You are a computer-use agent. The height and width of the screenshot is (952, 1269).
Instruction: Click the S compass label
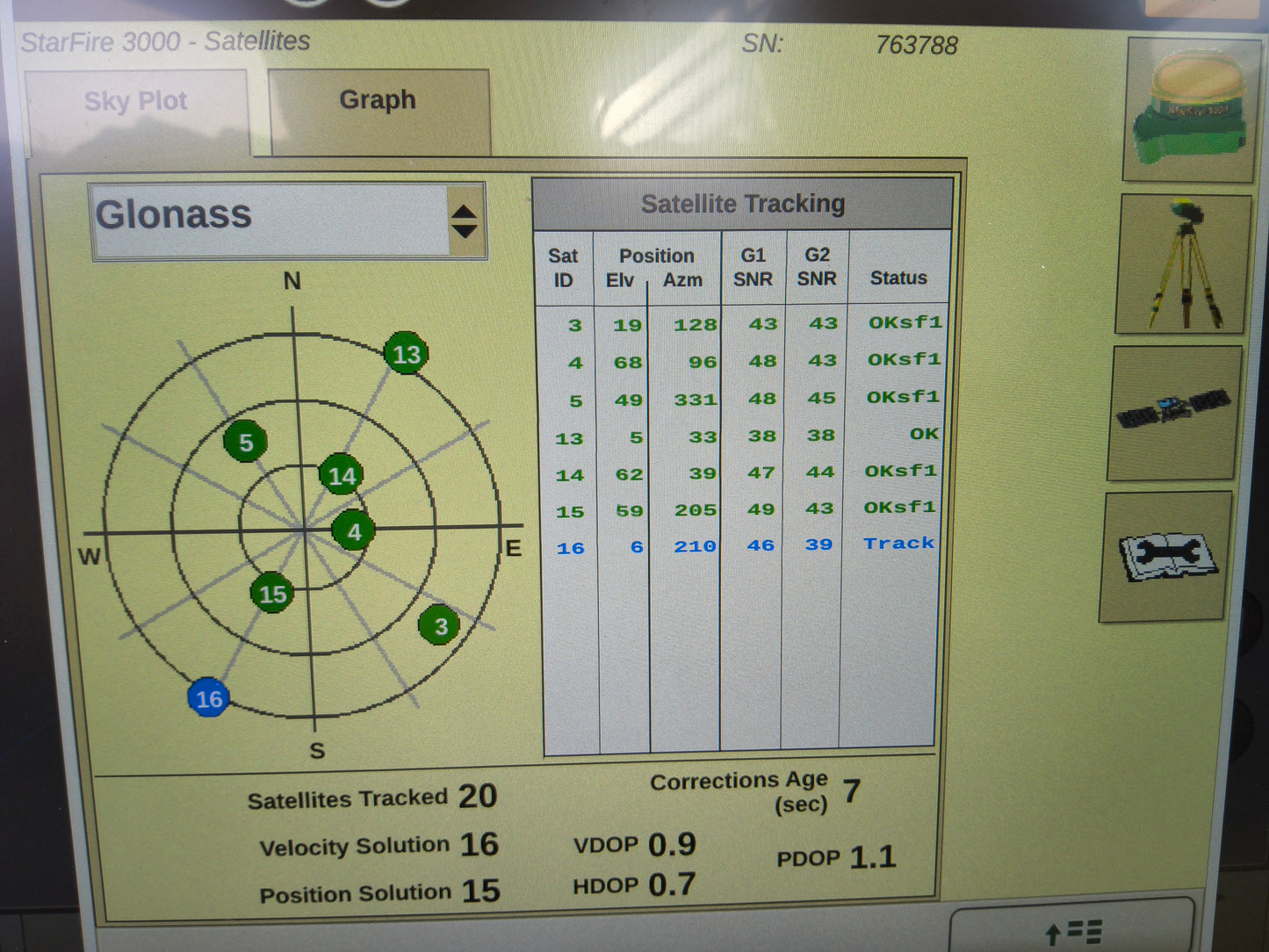coord(317,751)
